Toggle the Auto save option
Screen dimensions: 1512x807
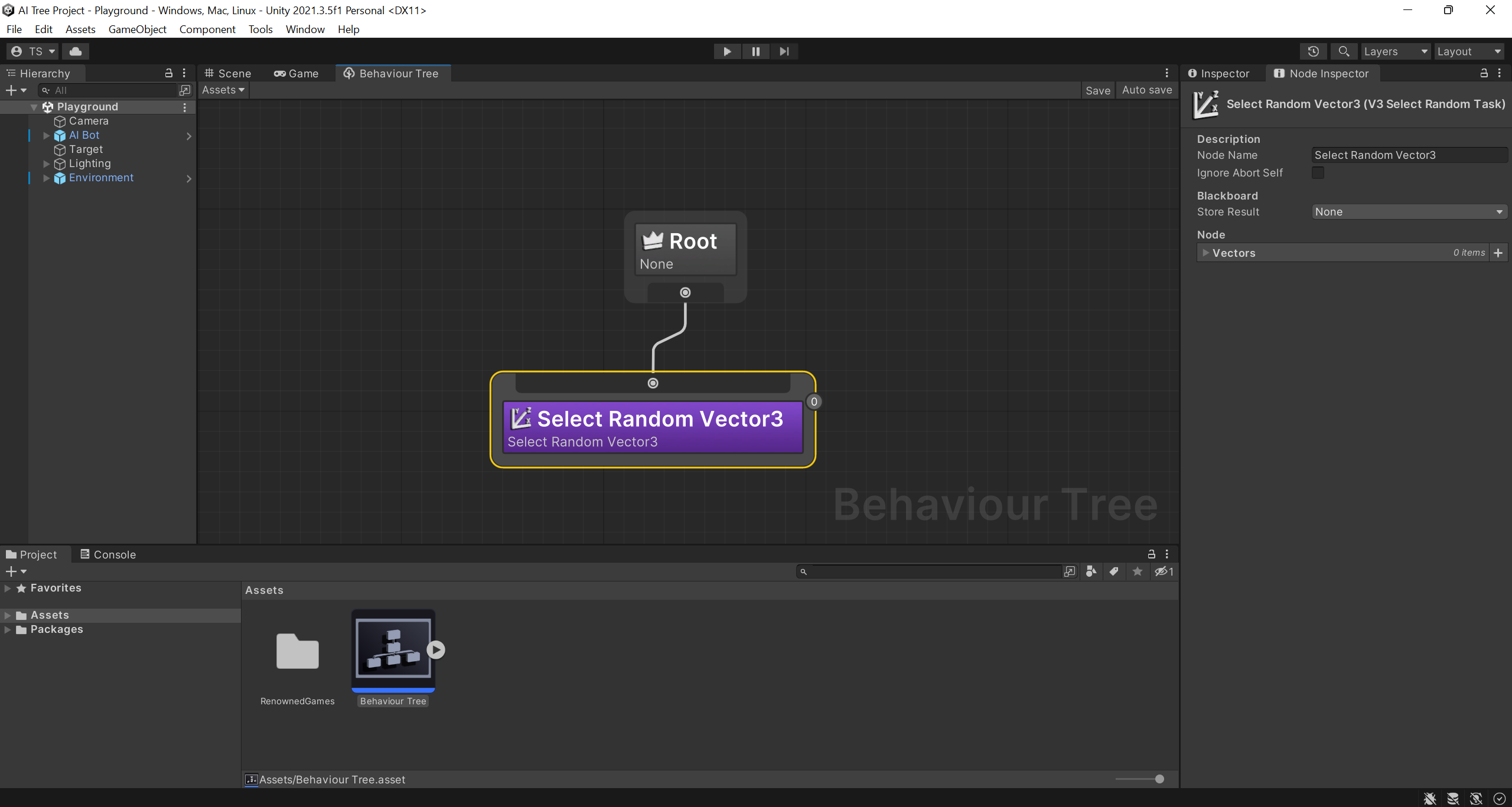tap(1147, 90)
